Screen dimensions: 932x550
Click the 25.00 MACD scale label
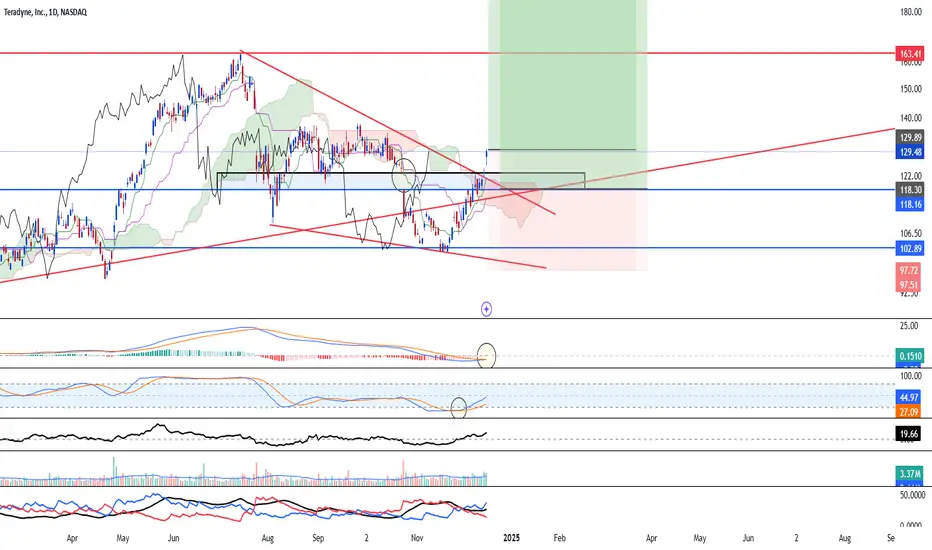(909, 326)
